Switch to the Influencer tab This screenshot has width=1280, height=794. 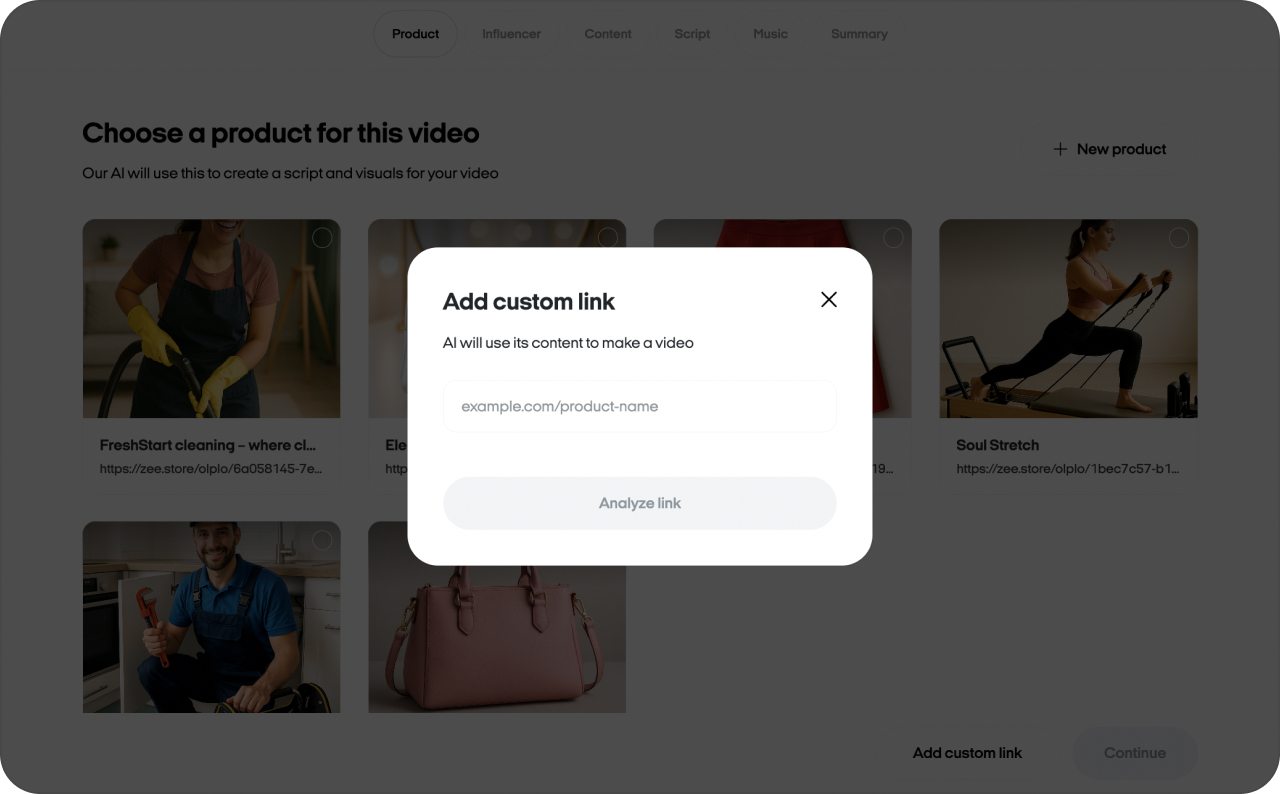tap(511, 33)
